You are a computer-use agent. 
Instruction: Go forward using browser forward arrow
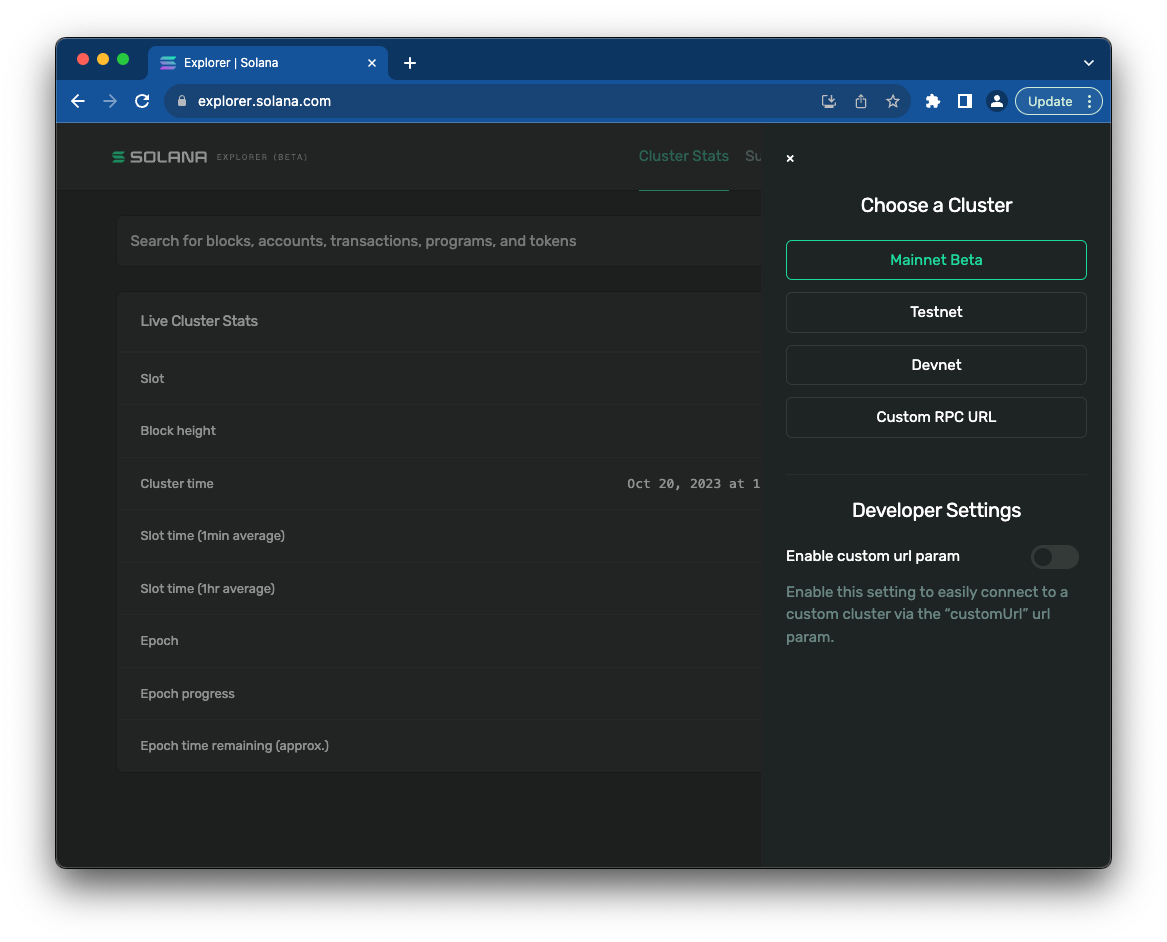110,101
